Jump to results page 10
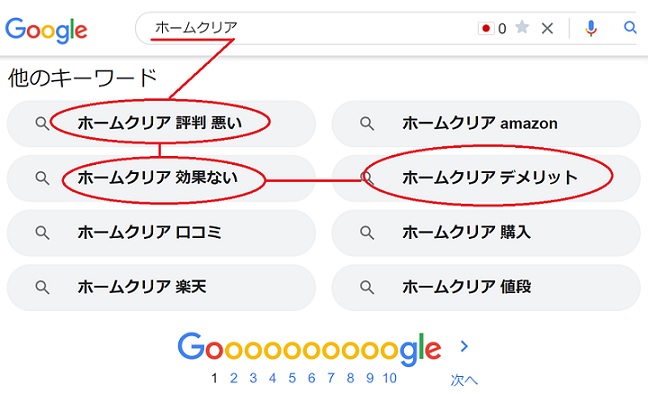 [x=389, y=378]
